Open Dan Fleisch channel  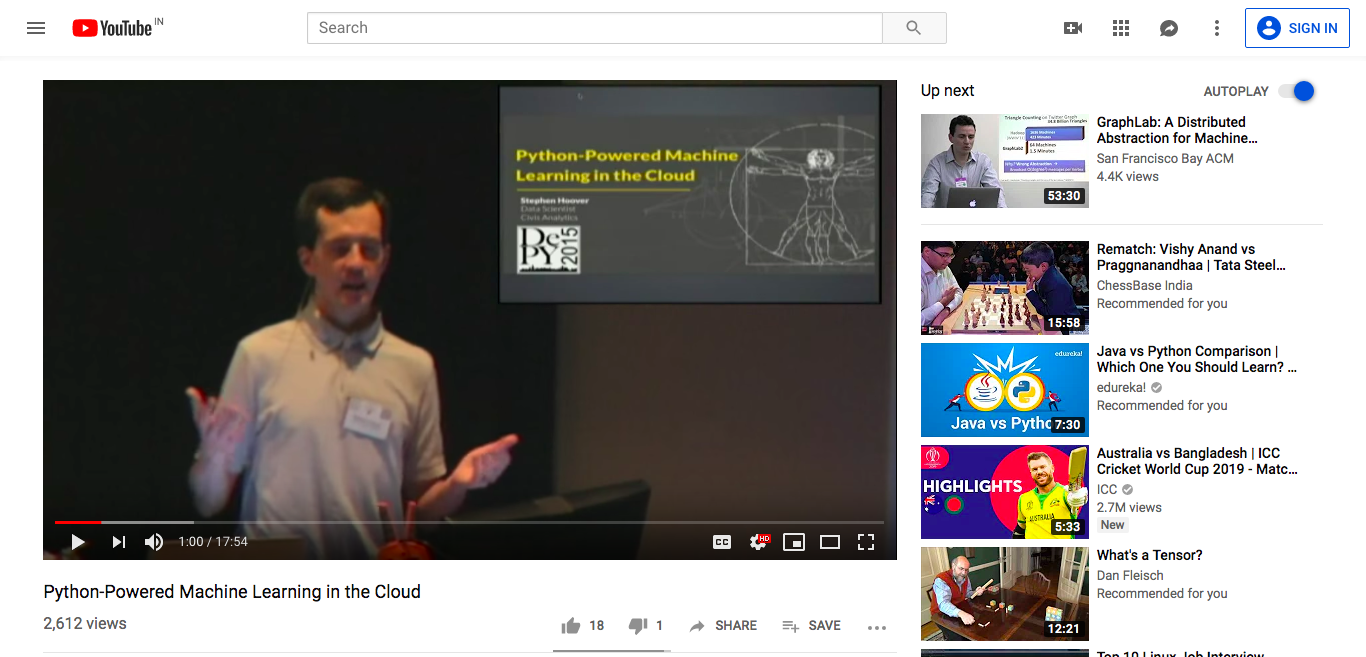point(1130,575)
